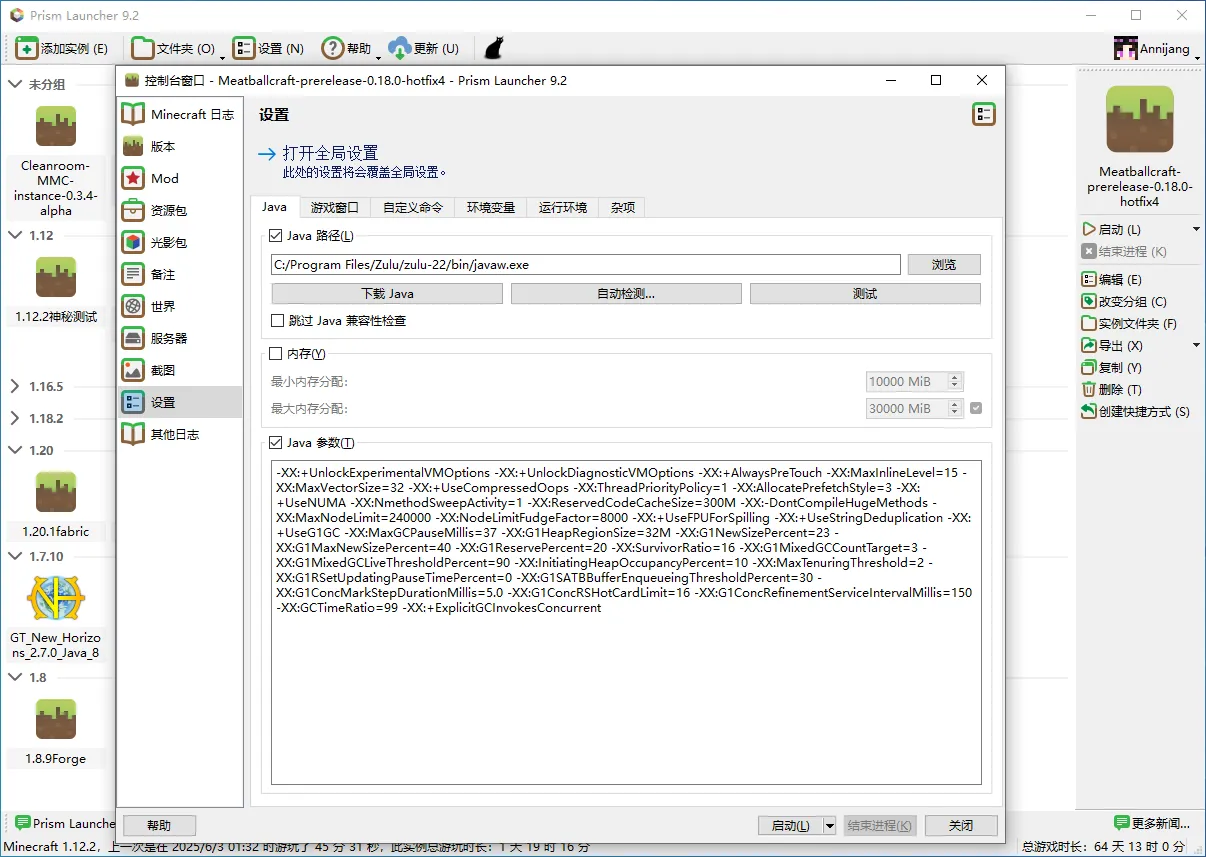
Task: Collapse 1.12 group
Action: (15, 235)
